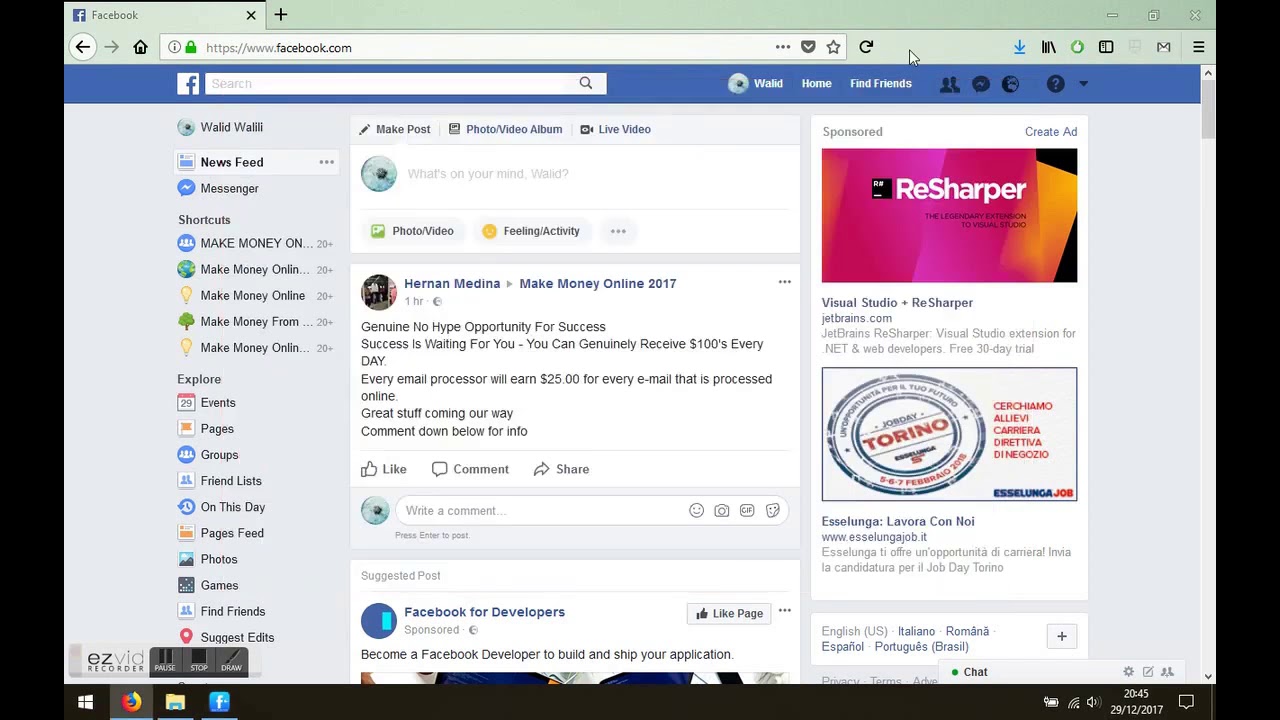Open the Friend Requests icon
The height and width of the screenshot is (720, 1280).
tap(949, 85)
